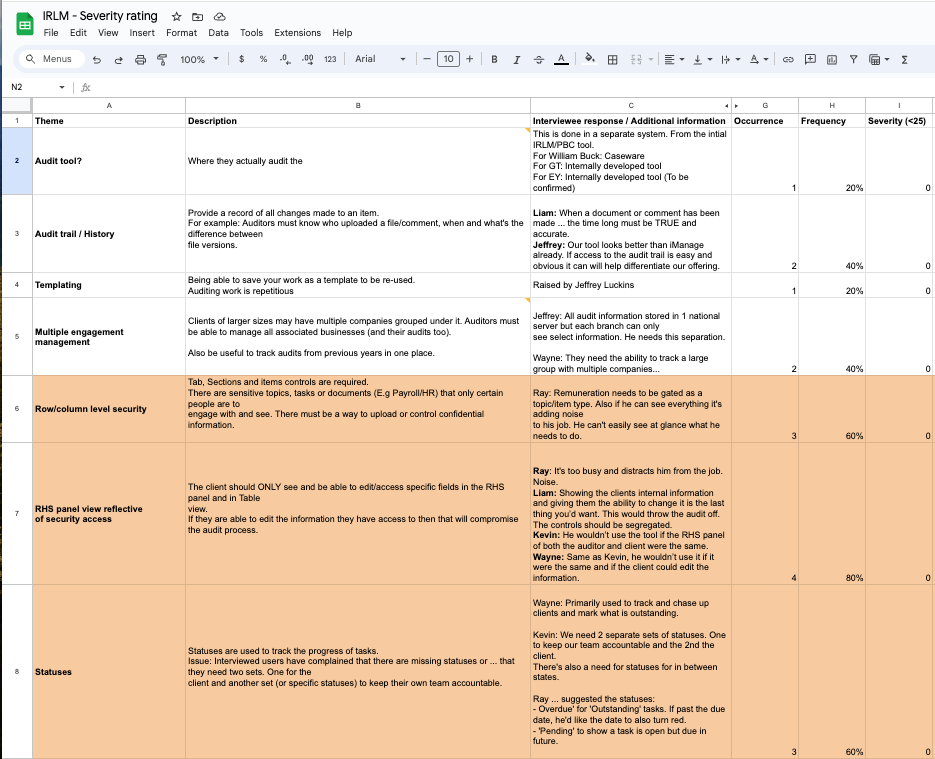Open the Data menu
This screenshot has height=759, width=935.
coord(218,33)
